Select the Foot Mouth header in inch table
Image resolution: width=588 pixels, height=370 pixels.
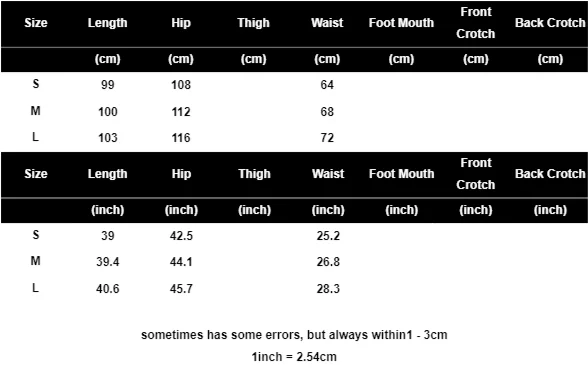[402, 174]
